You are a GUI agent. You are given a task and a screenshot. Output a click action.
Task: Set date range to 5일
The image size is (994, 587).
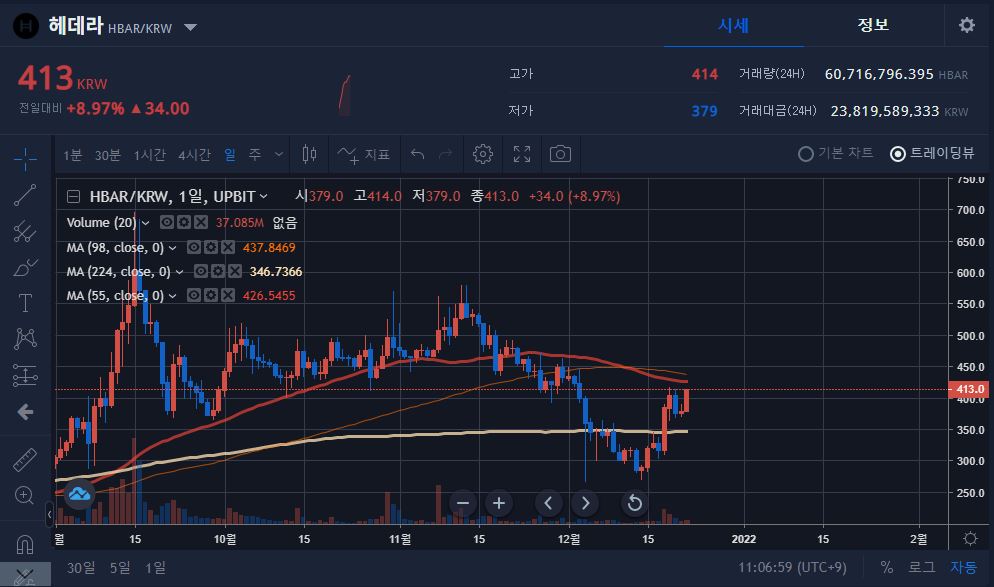120,567
